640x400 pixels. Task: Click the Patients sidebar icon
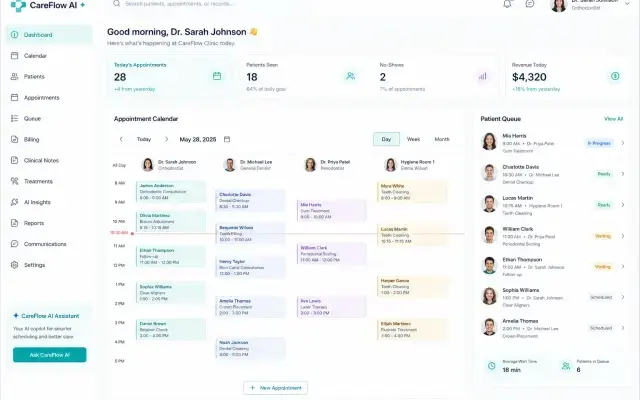(14, 76)
